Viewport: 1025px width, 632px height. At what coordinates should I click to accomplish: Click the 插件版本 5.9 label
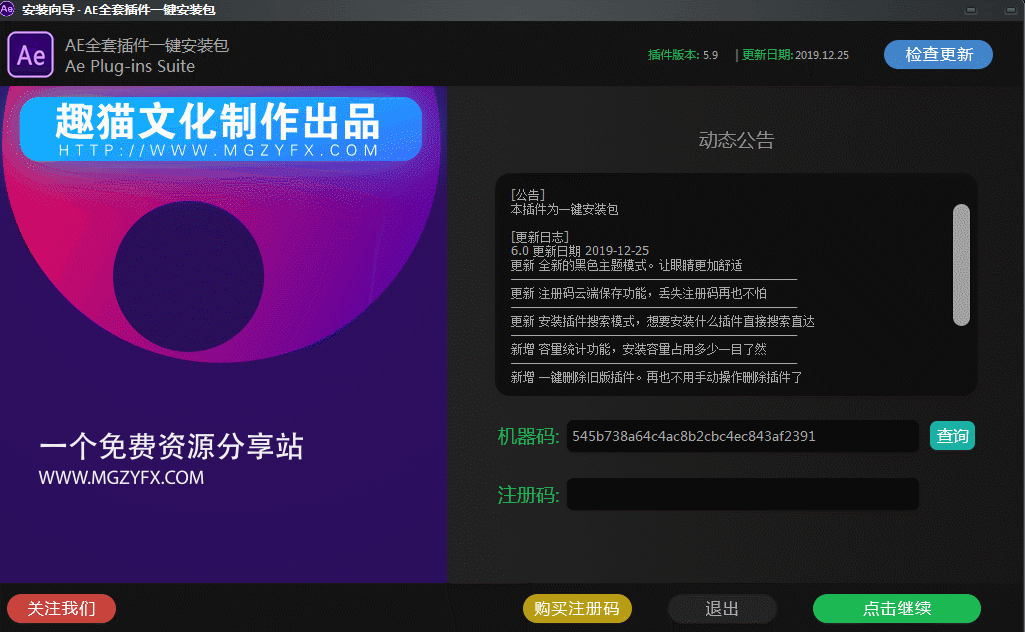click(683, 56)
